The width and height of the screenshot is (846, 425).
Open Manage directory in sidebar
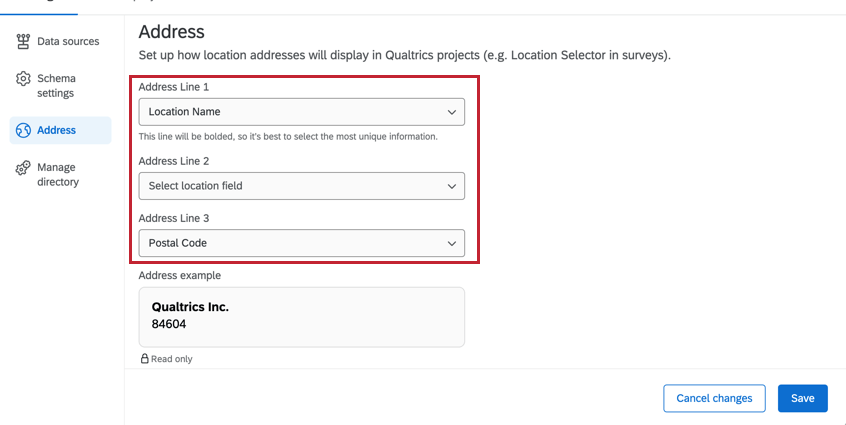pos(58,174)
